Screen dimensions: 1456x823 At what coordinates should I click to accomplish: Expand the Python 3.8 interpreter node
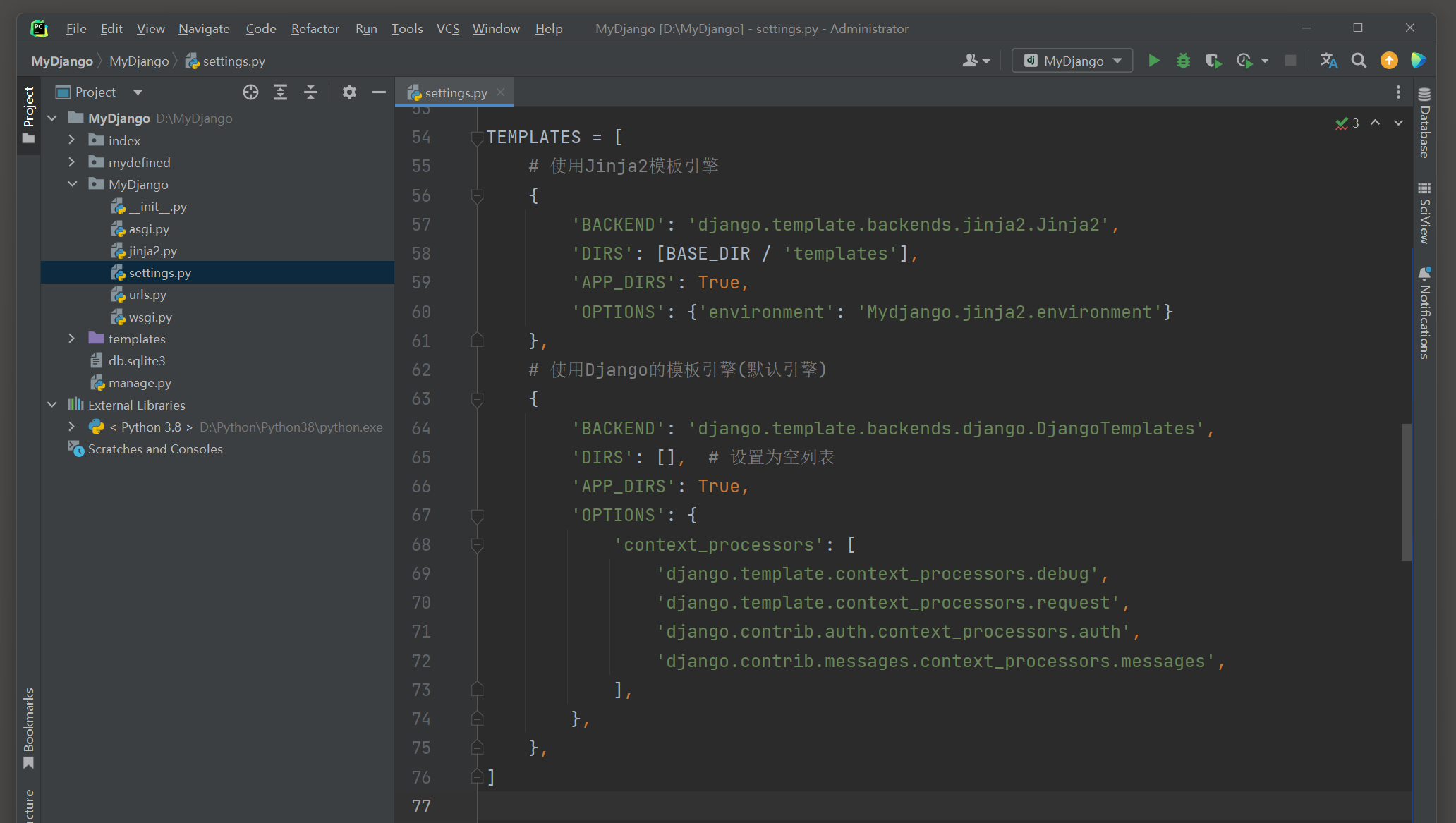pyautogui.click(x=71, y=427)
